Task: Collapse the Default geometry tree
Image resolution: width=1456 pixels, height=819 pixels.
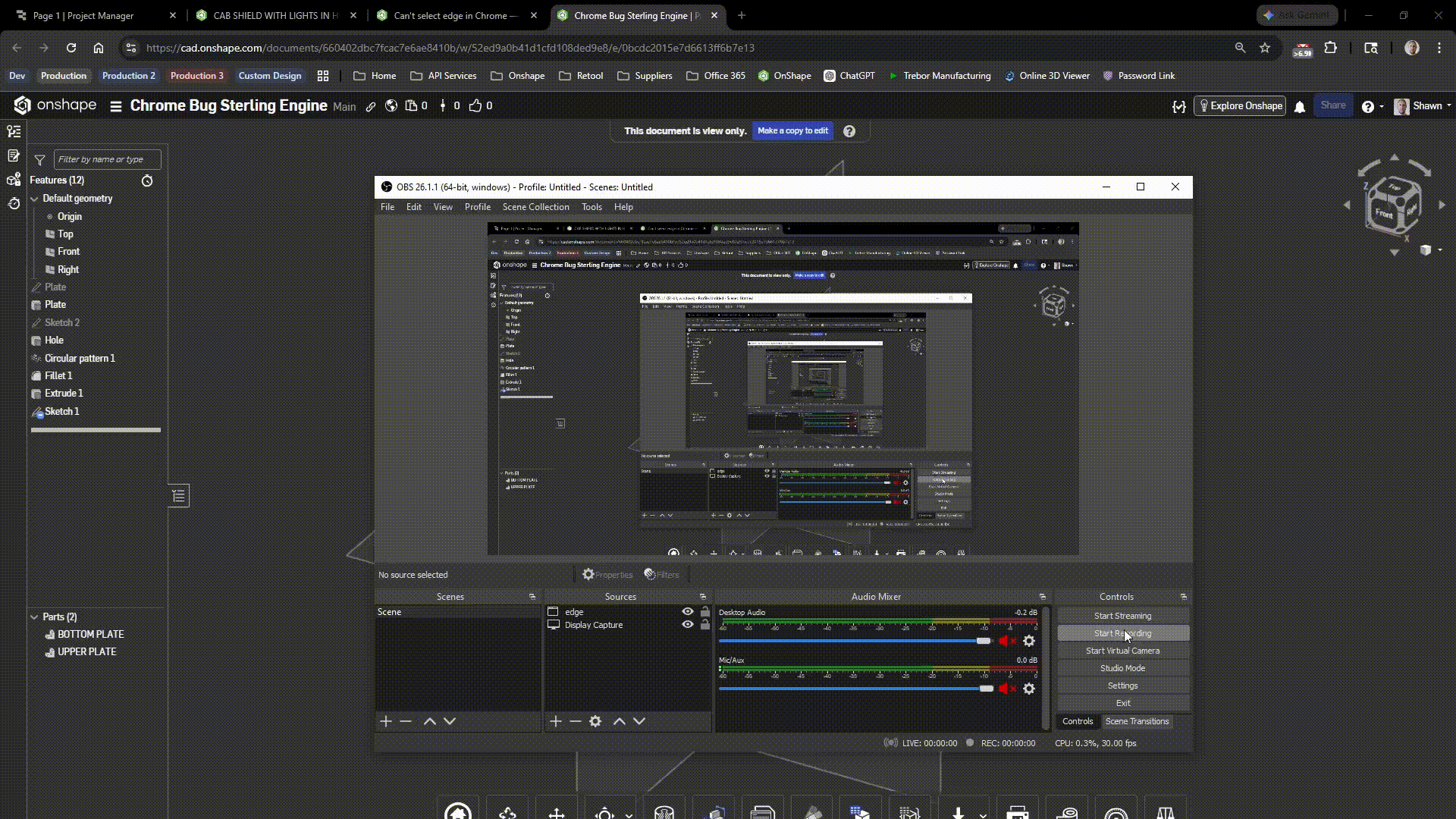Action: point(34,199)
